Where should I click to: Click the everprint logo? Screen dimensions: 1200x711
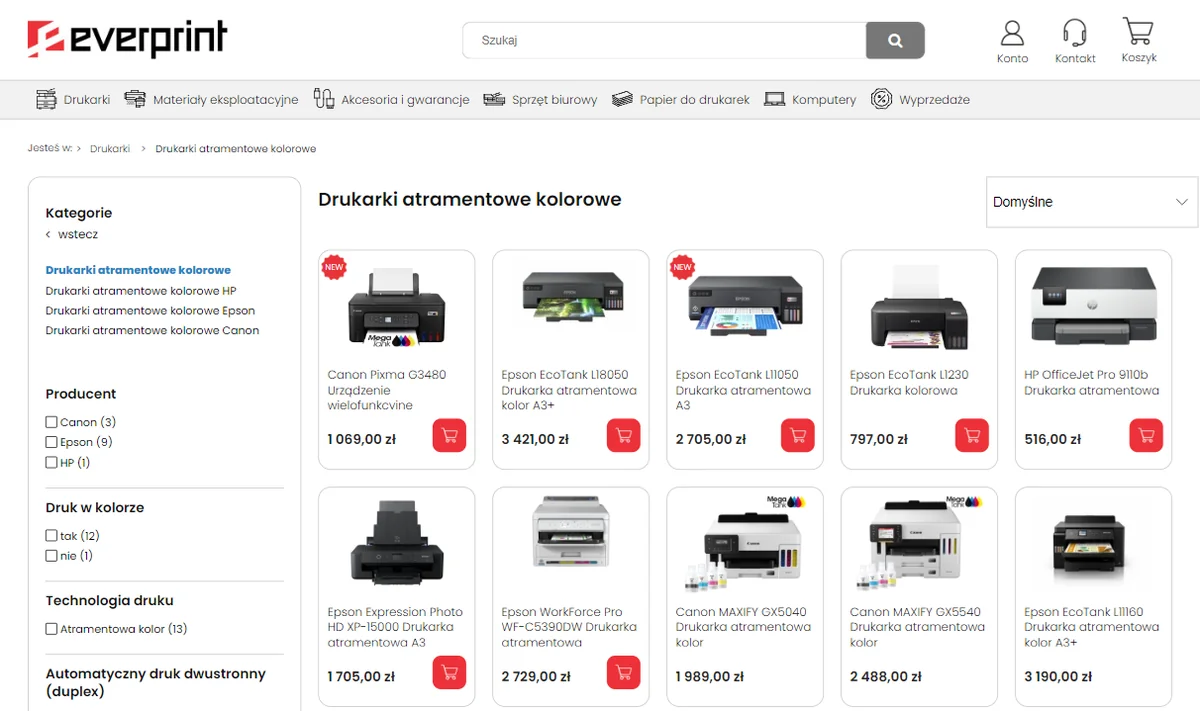pyautogui.click(x=127, y=39)
